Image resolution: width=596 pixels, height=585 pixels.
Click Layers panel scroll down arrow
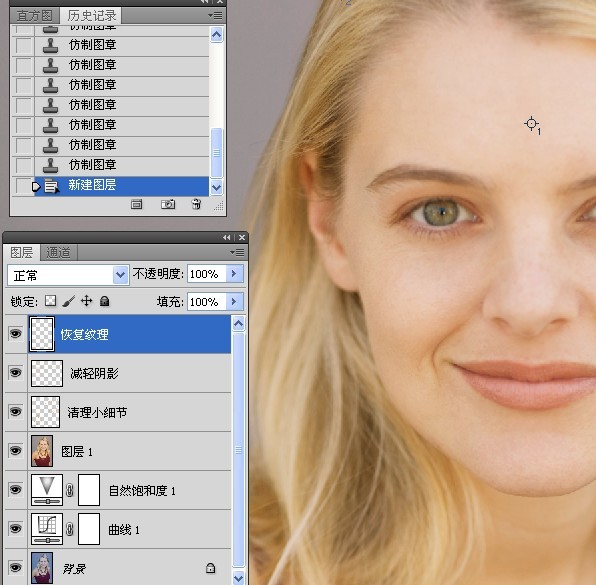point(239,578)
